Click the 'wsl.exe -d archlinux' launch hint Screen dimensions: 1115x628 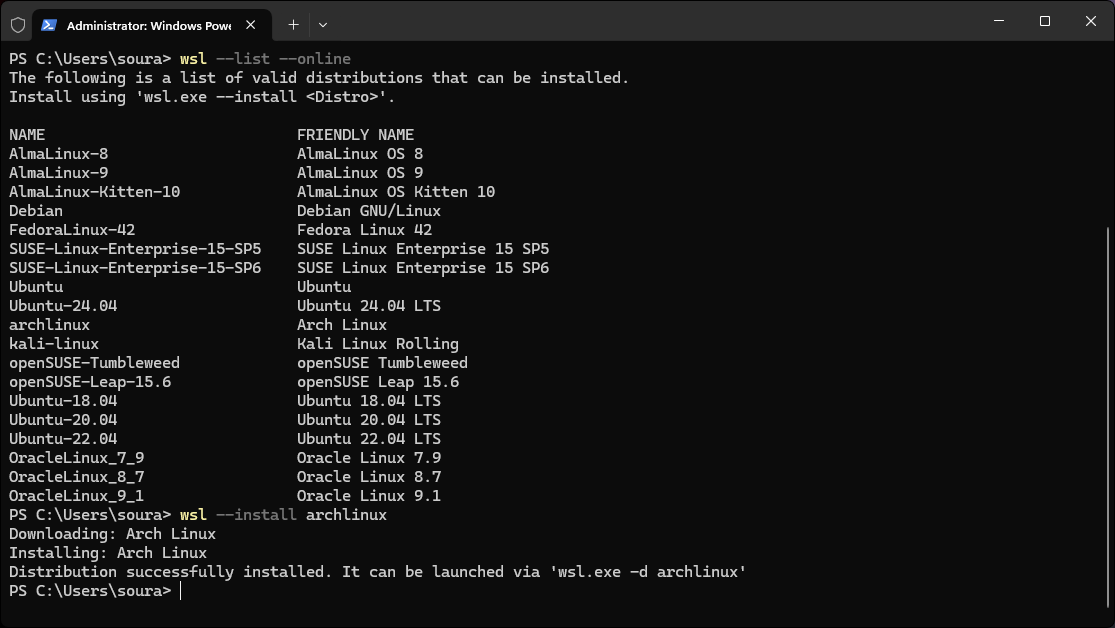click(654, 571)
